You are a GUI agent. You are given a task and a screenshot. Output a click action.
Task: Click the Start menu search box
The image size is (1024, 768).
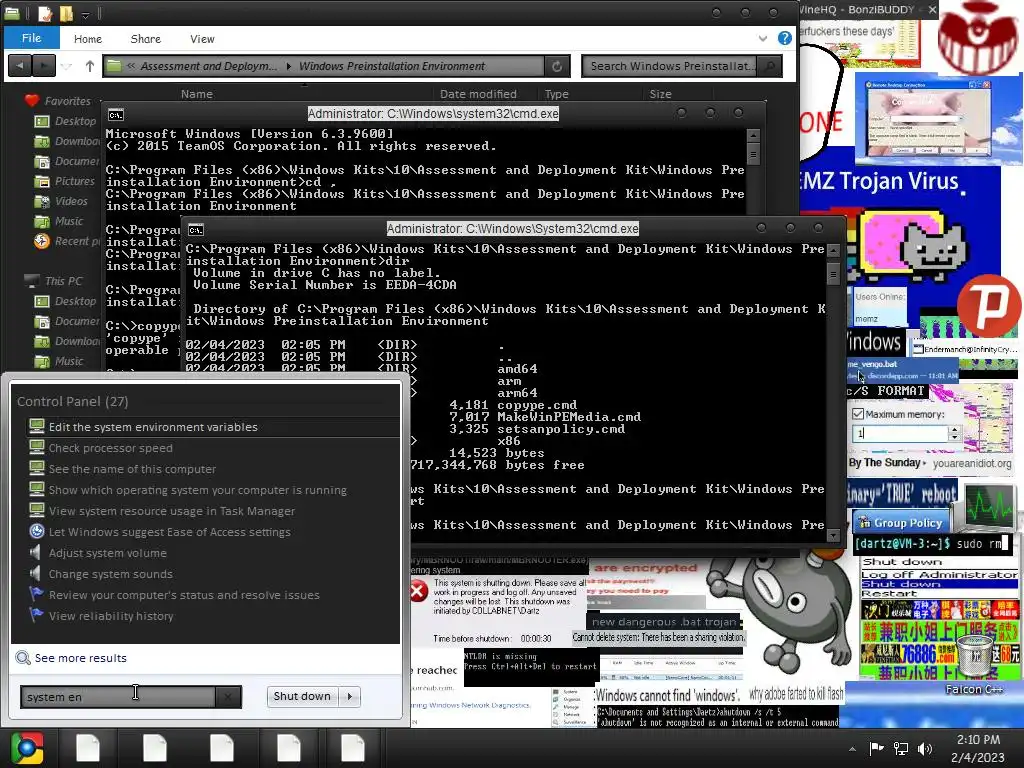tap(118, 697)
